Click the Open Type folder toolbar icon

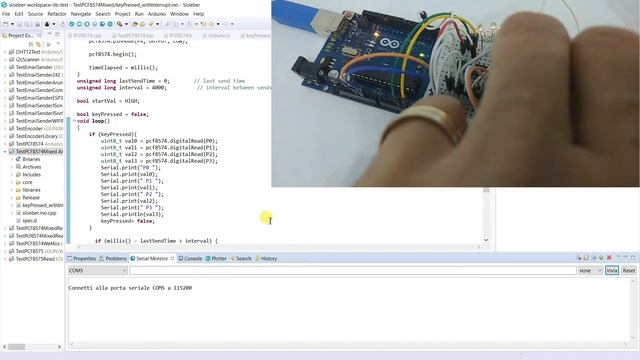point(134,24)
